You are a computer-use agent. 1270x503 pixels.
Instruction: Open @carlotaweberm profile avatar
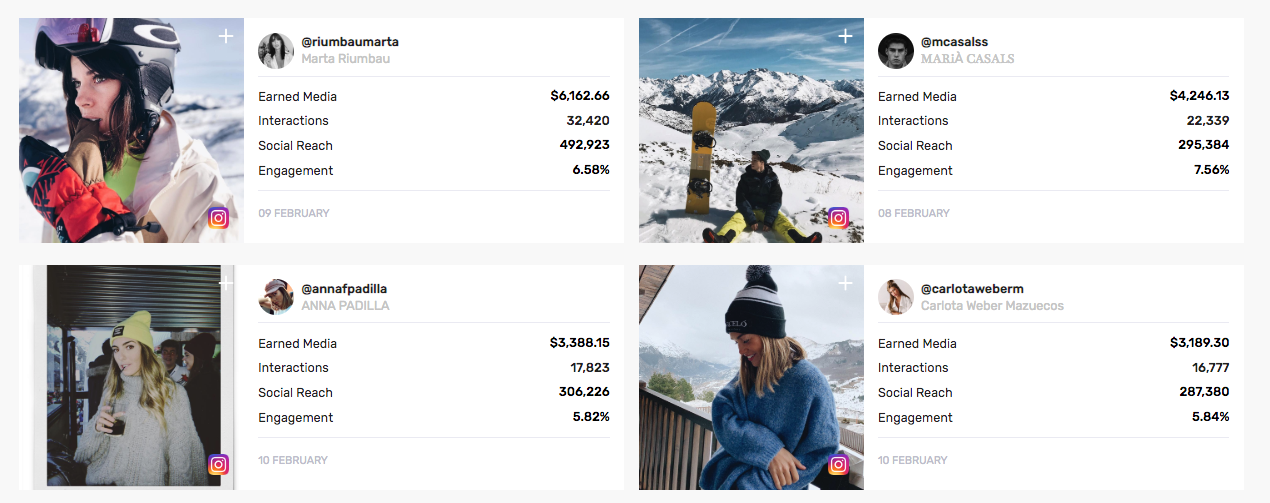pos(896,297)
